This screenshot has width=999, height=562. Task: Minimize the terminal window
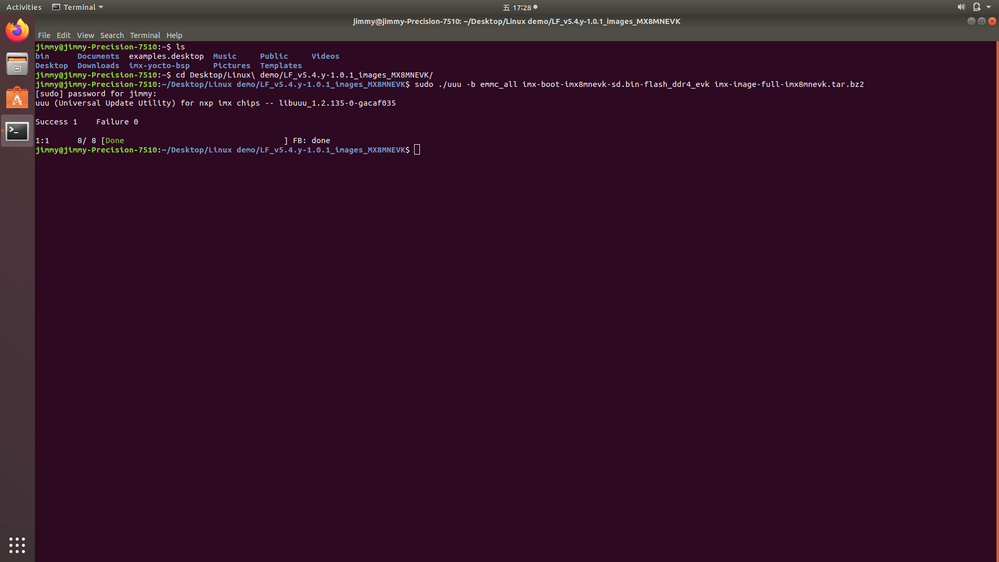coord(970,21)
